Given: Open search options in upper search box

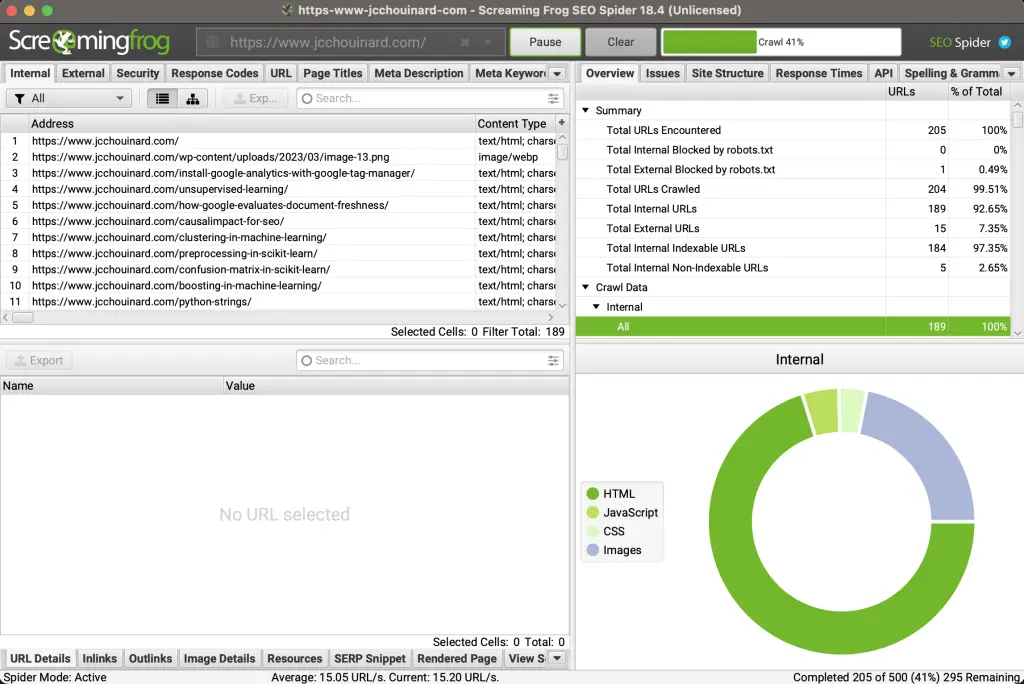Looking at the screenshot, I should click(553, 99).
